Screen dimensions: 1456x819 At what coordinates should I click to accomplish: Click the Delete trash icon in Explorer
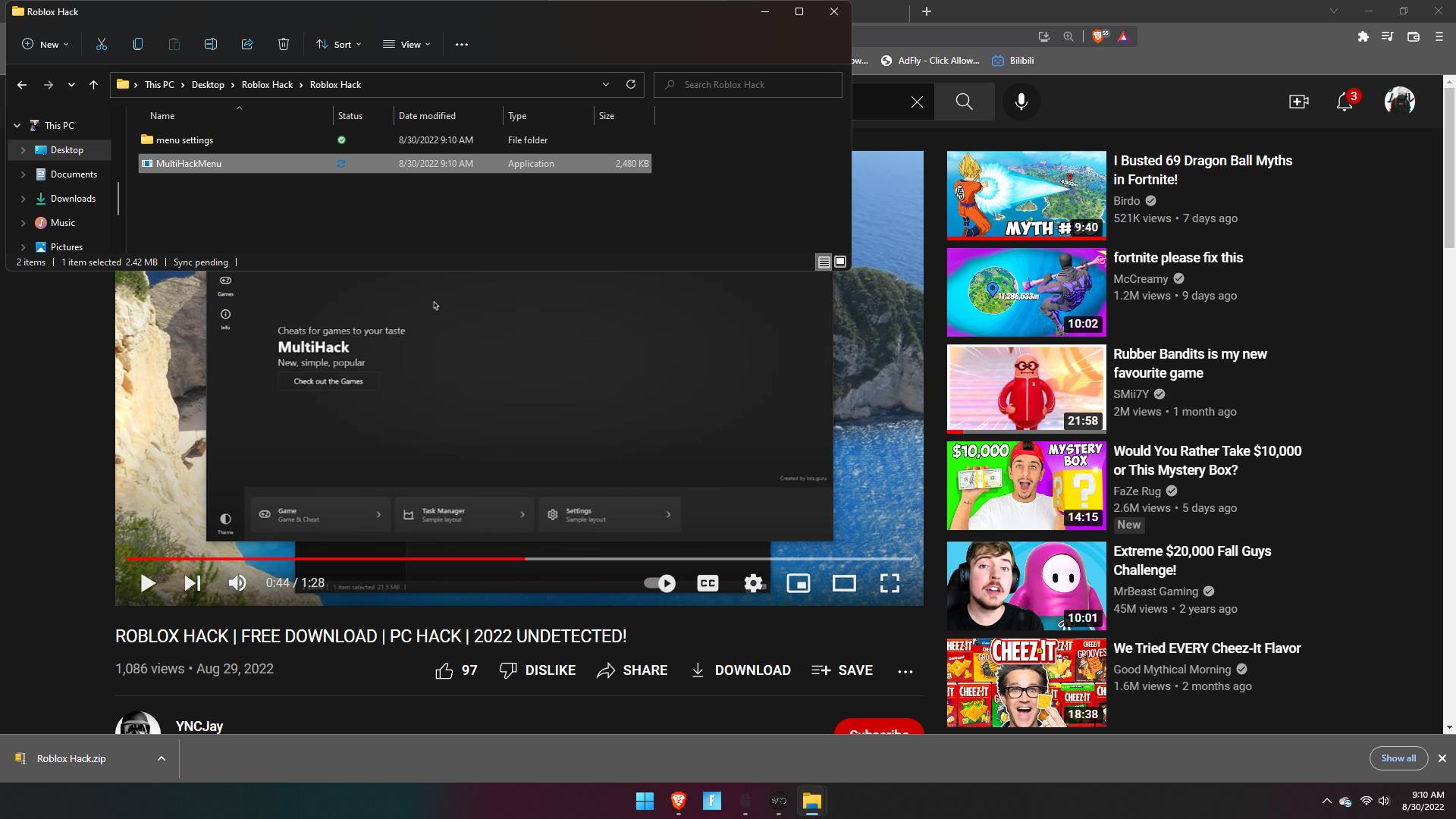pos(284,44)
